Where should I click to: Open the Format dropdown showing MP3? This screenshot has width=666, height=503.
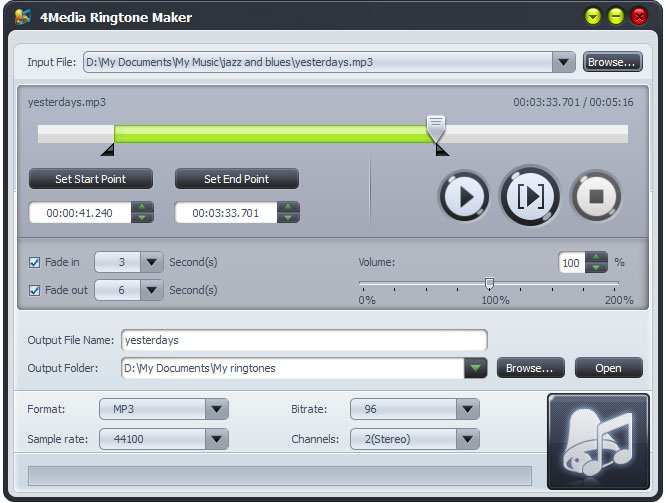[x=217, y=409]
